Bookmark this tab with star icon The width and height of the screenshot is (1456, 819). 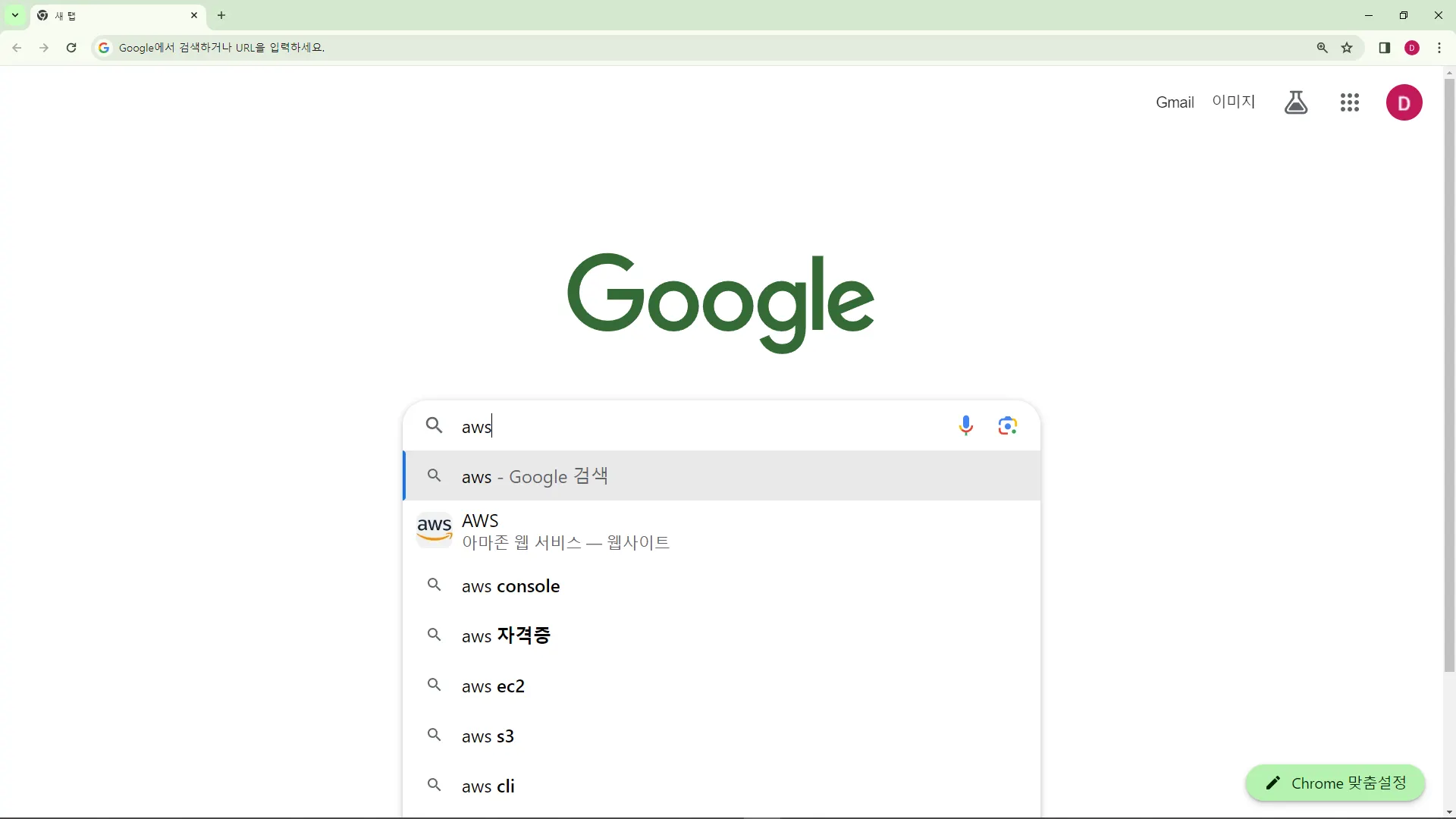[1347, 48]
